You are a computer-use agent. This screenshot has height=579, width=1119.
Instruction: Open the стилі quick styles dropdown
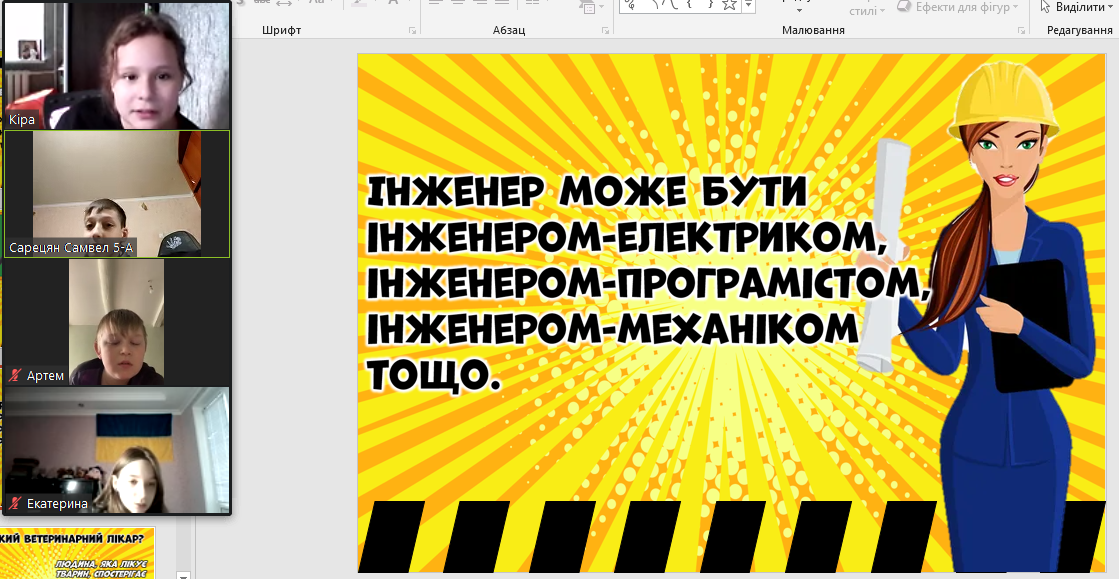[x=881, y=11]
